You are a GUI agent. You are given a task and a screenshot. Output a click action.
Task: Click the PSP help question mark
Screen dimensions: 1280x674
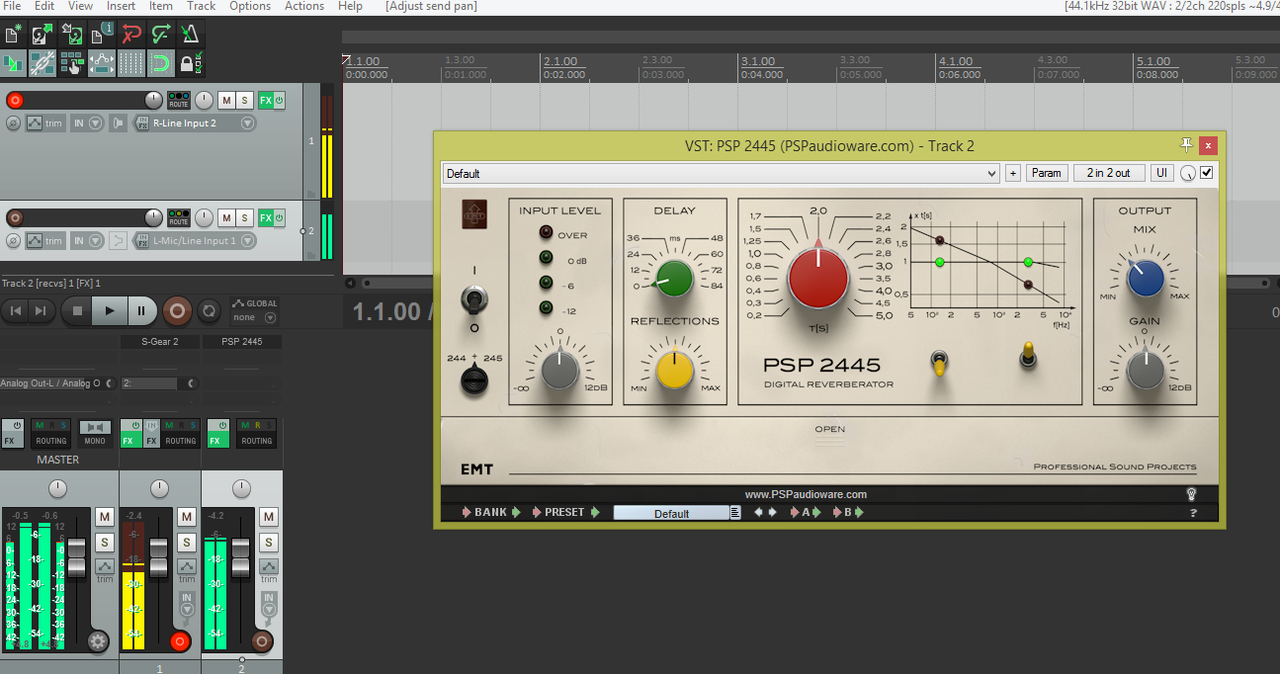click(1193, 513)
